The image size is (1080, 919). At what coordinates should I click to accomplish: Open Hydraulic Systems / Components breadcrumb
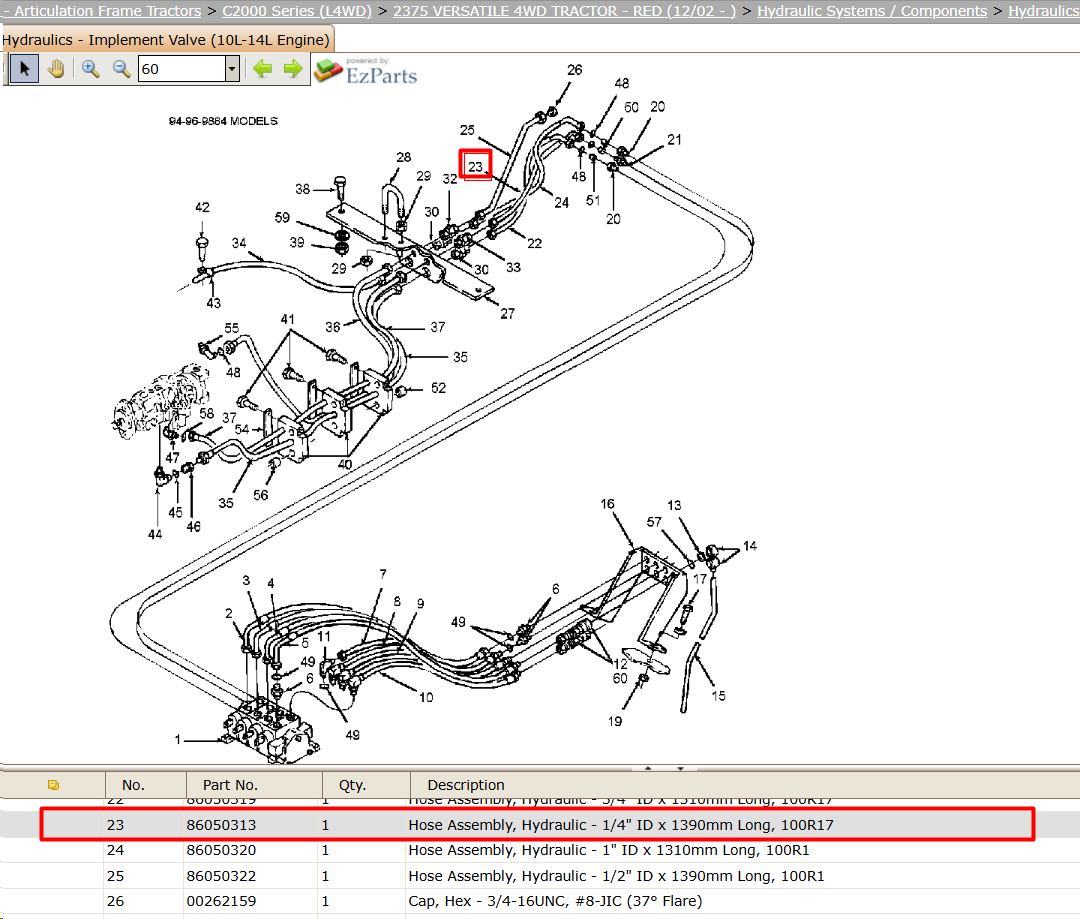tap(872, 11)
